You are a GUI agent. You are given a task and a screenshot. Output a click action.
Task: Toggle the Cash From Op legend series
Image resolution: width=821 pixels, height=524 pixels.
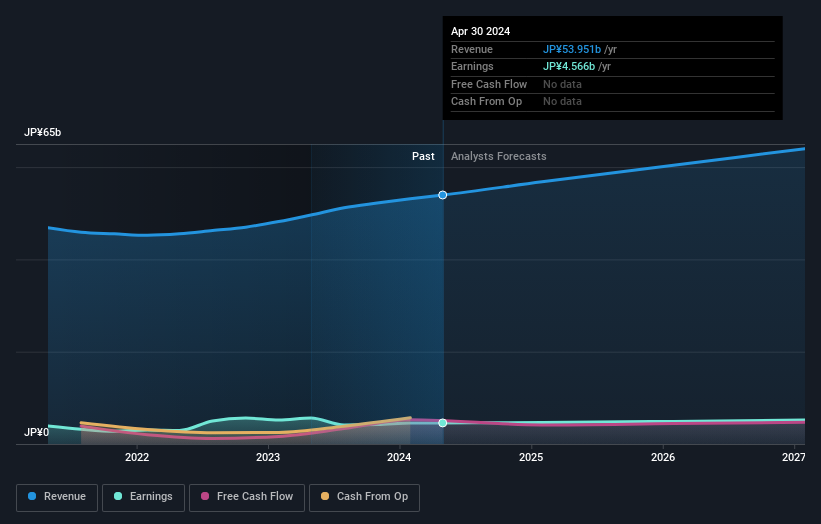[x=364, y=497]
